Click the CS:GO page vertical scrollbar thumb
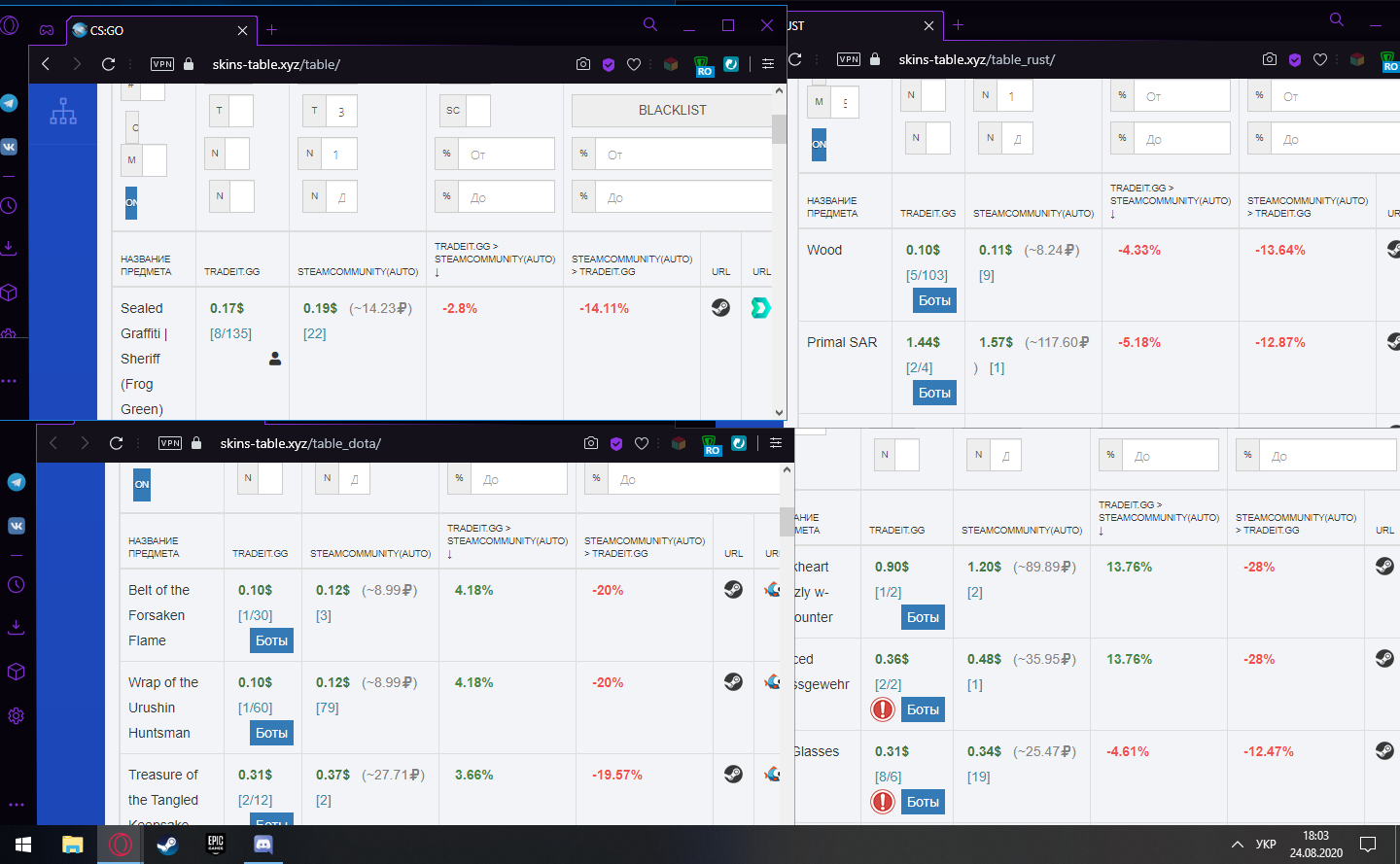Screen dimensions: 1400x864 tap(779, 128)
